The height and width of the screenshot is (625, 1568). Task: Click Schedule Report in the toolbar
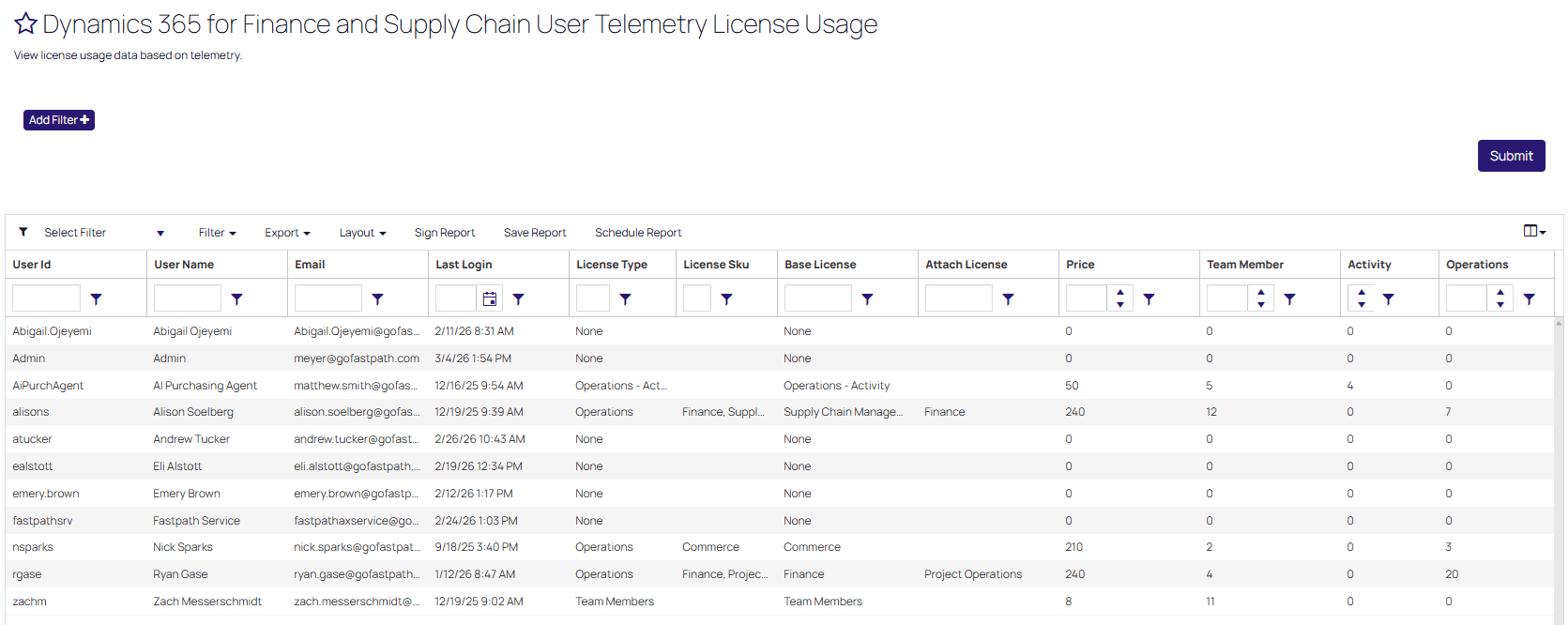[638, 233]
